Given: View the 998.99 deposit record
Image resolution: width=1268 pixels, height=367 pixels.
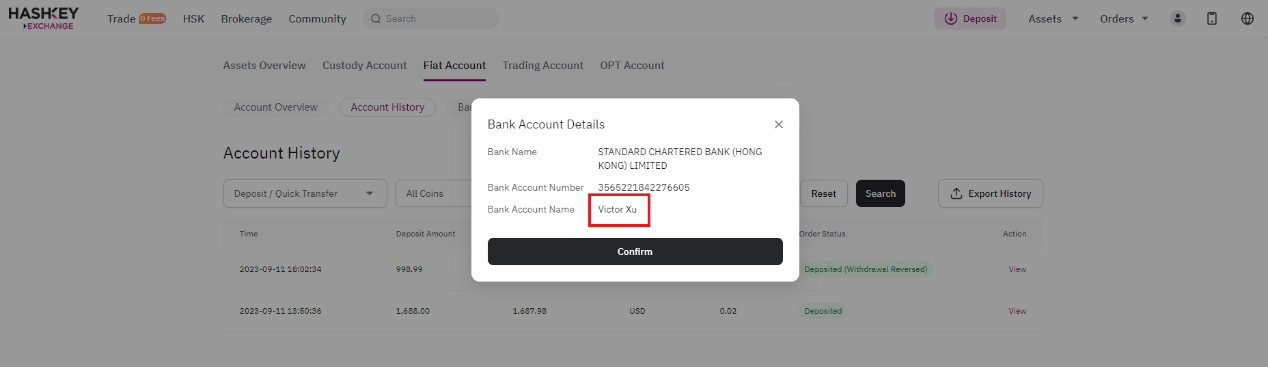Looking at the screenshot, I should tap(1017, 269).
